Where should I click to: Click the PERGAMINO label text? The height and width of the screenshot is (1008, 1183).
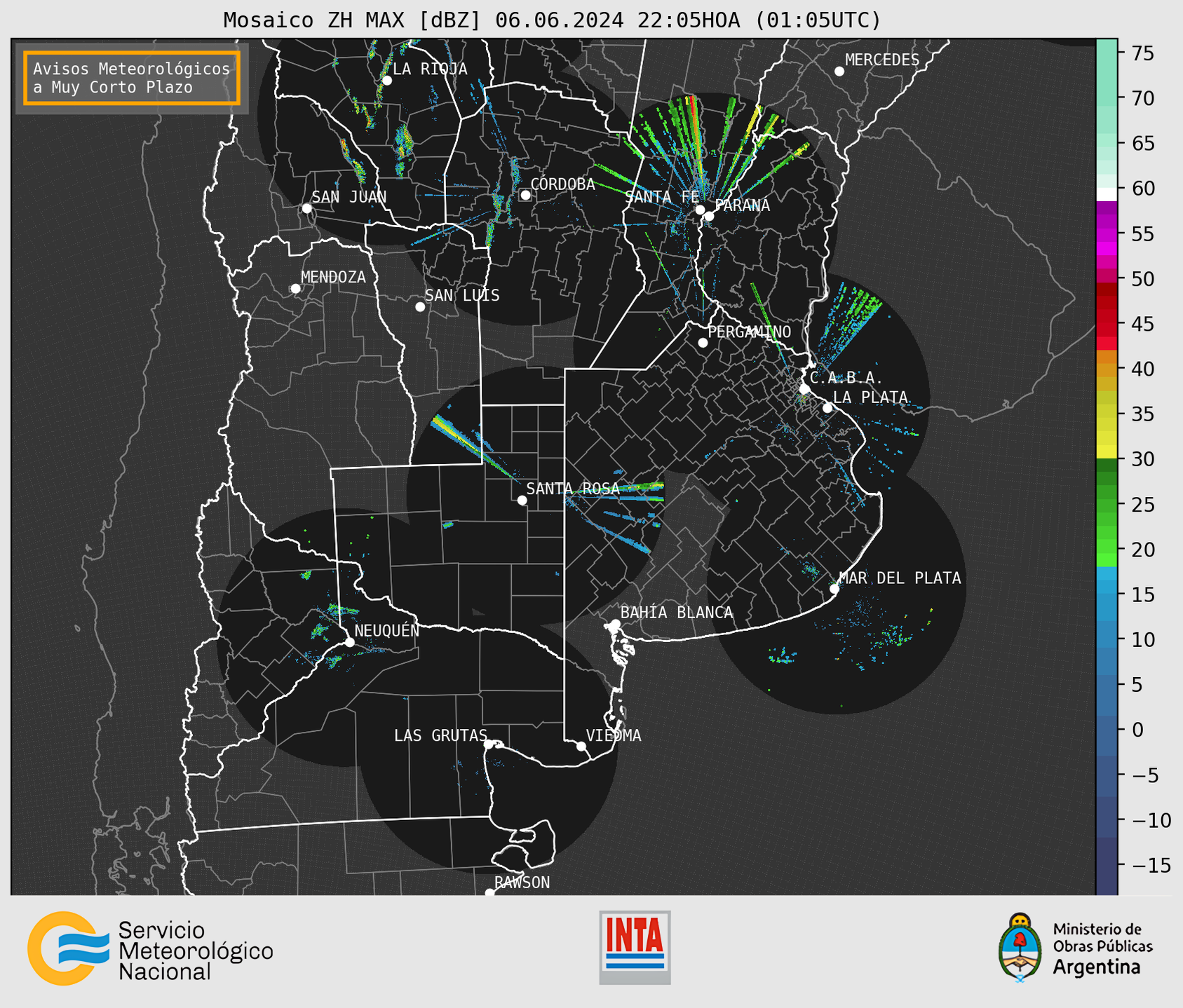(750, 332)
